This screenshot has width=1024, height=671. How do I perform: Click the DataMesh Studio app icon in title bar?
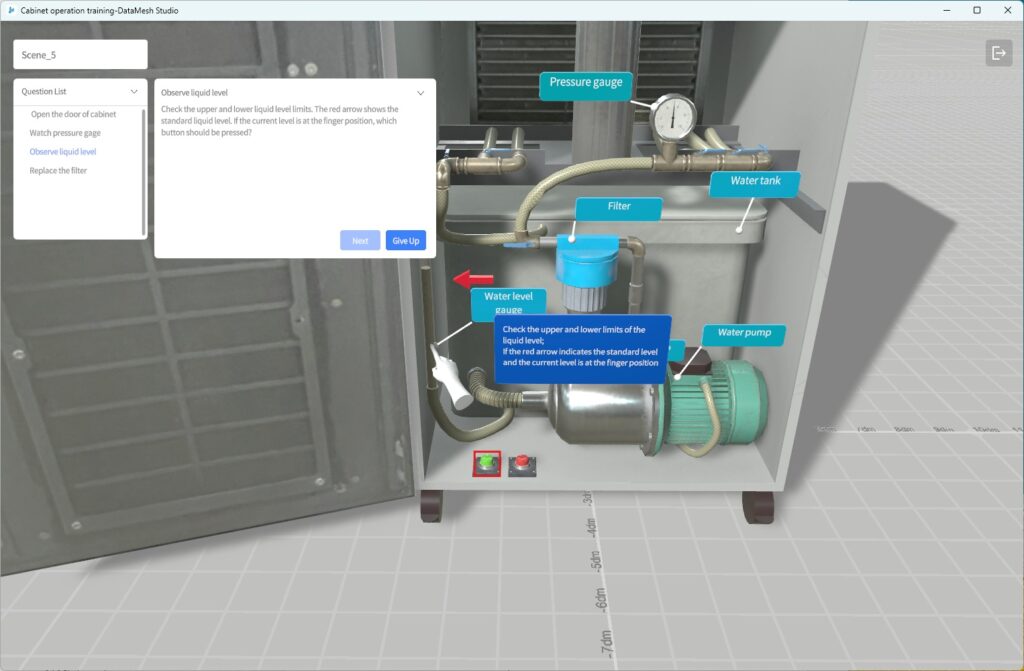pyautogui.click(x=10, y=9)
